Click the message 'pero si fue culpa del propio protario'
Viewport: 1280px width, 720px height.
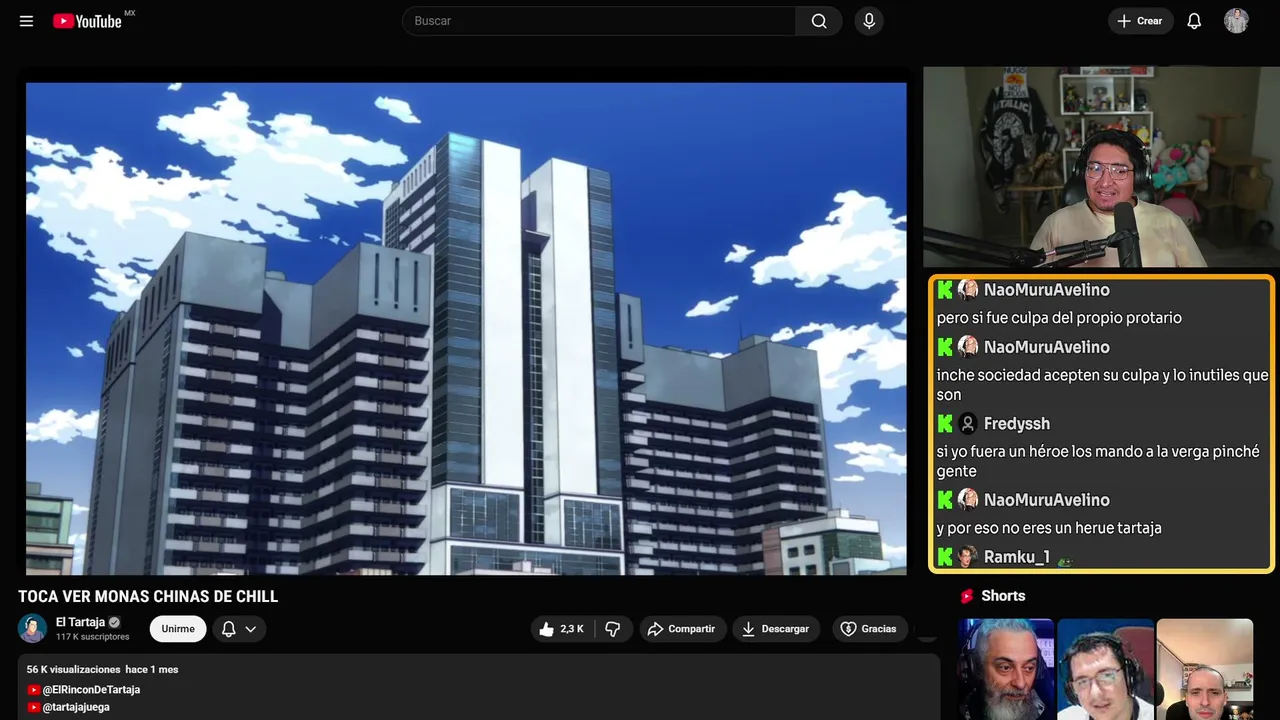coord(1059,318)
